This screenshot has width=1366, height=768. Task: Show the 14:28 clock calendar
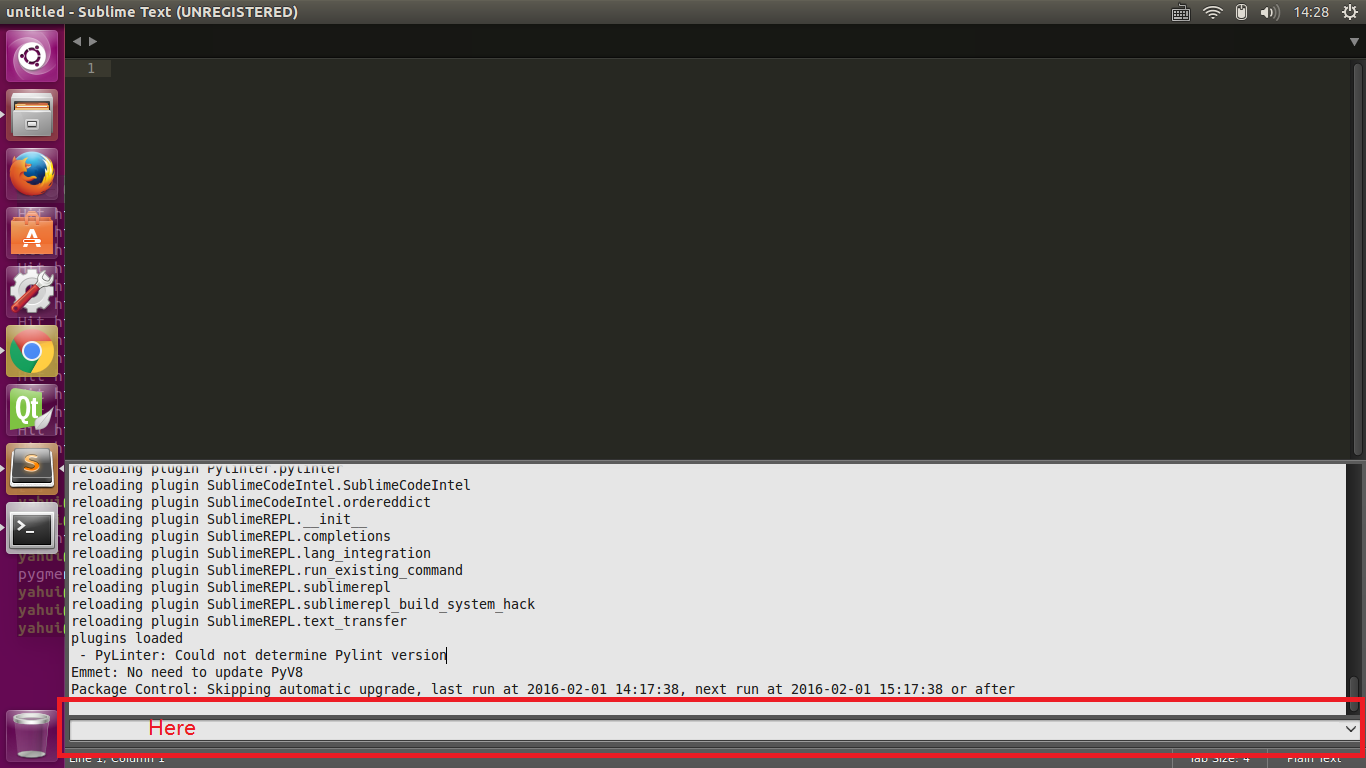pyautogui.click(x=1310, y=12)
